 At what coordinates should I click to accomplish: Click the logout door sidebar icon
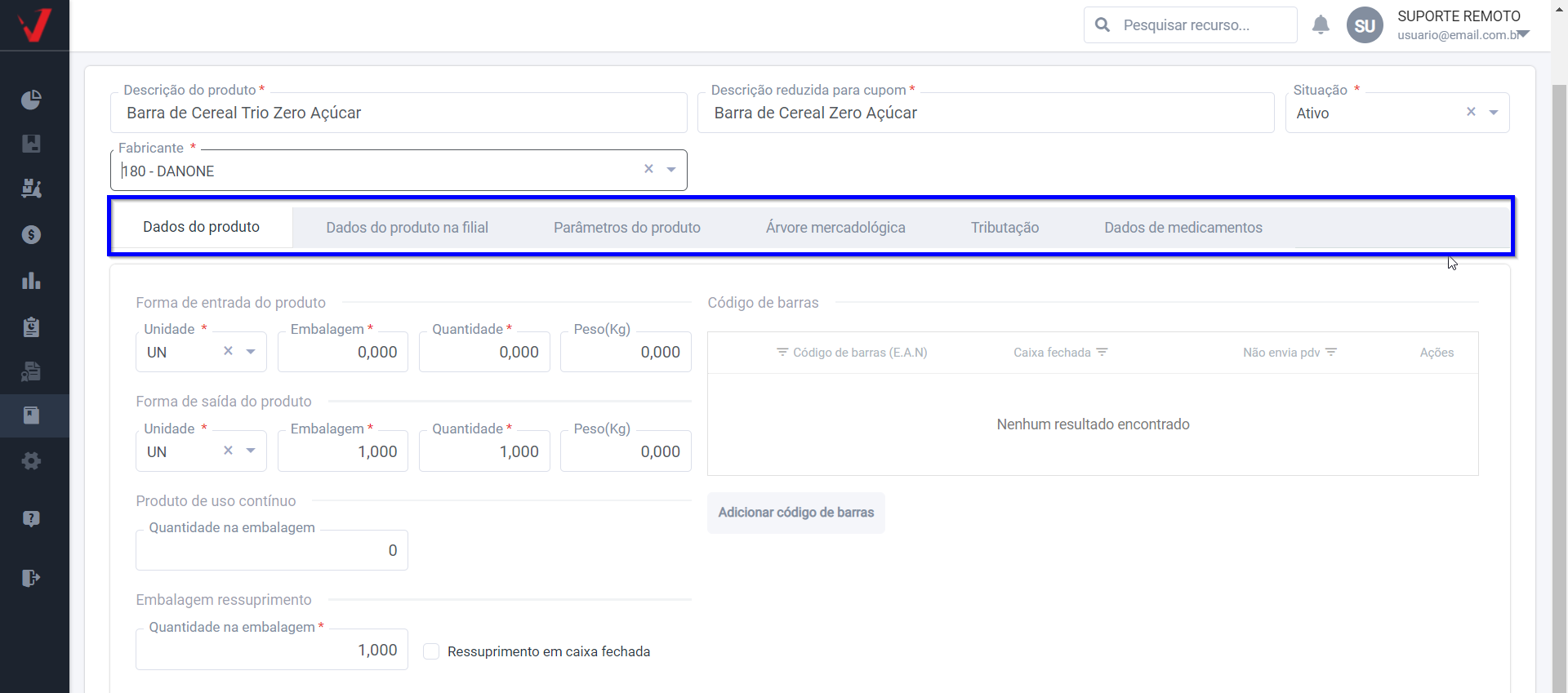31,578
